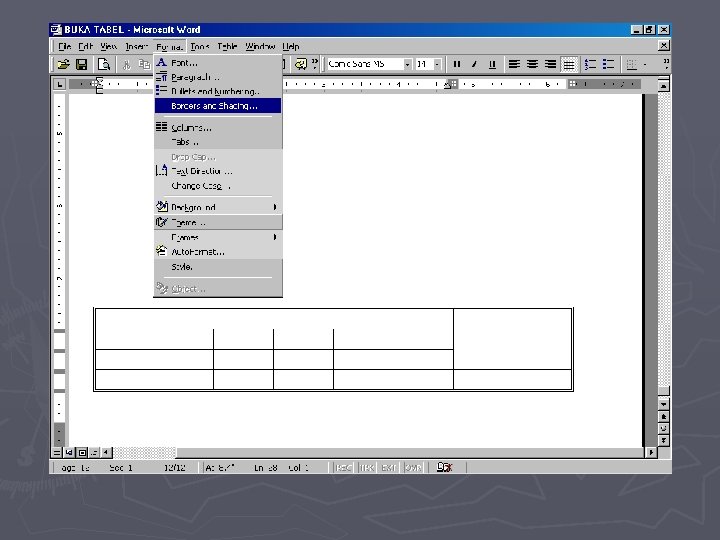Choose Paragraph... menu entry
This screenshot has height=540, width=720.
point(218,77)
